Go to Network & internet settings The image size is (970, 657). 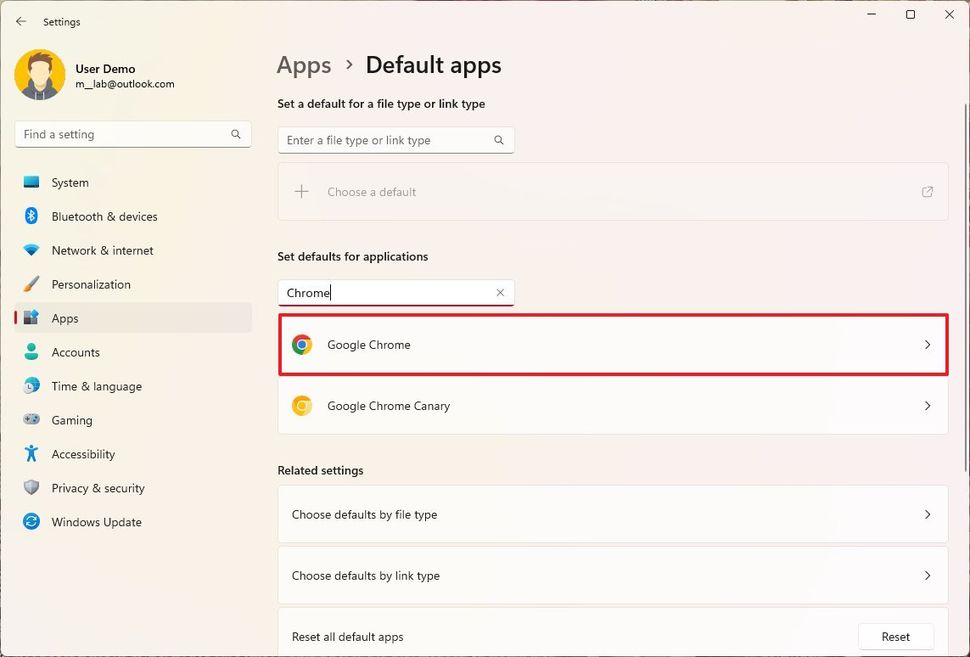[102, 251]
